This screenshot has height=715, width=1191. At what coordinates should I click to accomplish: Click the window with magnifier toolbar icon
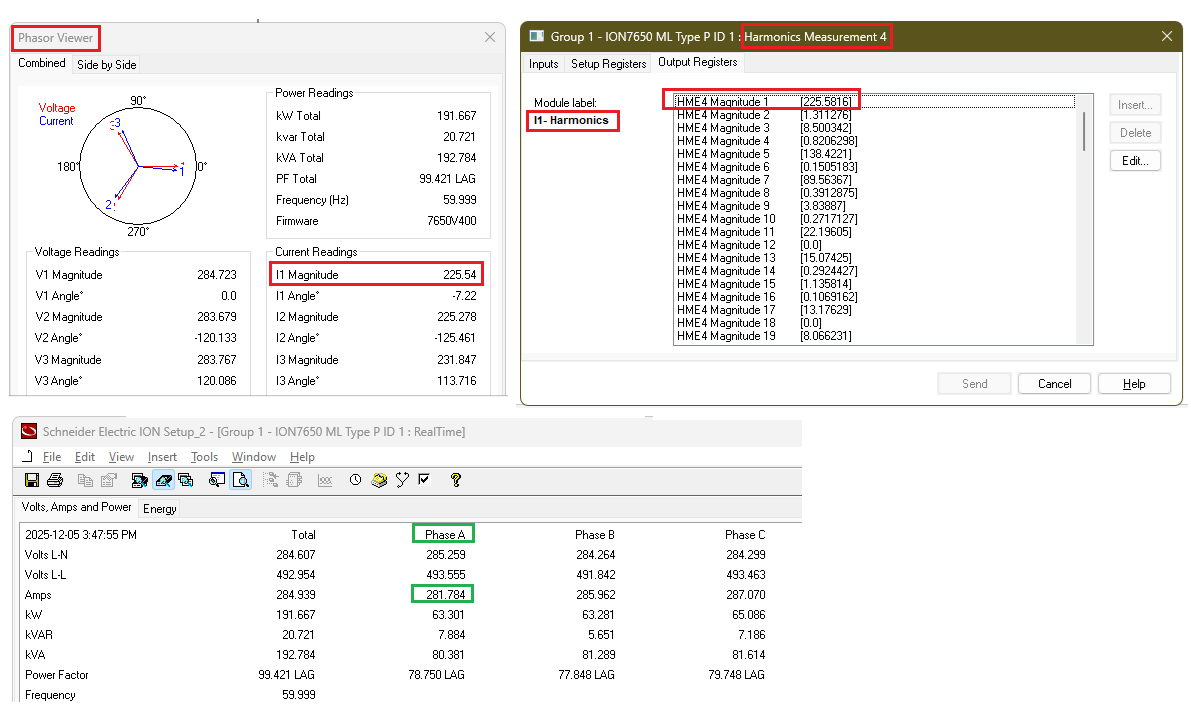217,480
